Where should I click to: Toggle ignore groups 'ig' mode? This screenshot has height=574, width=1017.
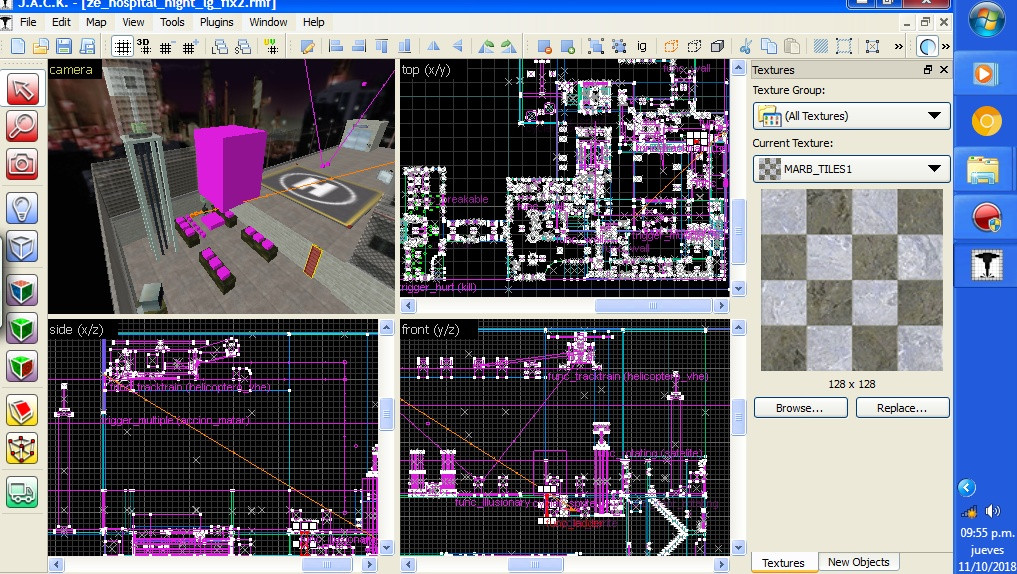[x=641, y=46]
